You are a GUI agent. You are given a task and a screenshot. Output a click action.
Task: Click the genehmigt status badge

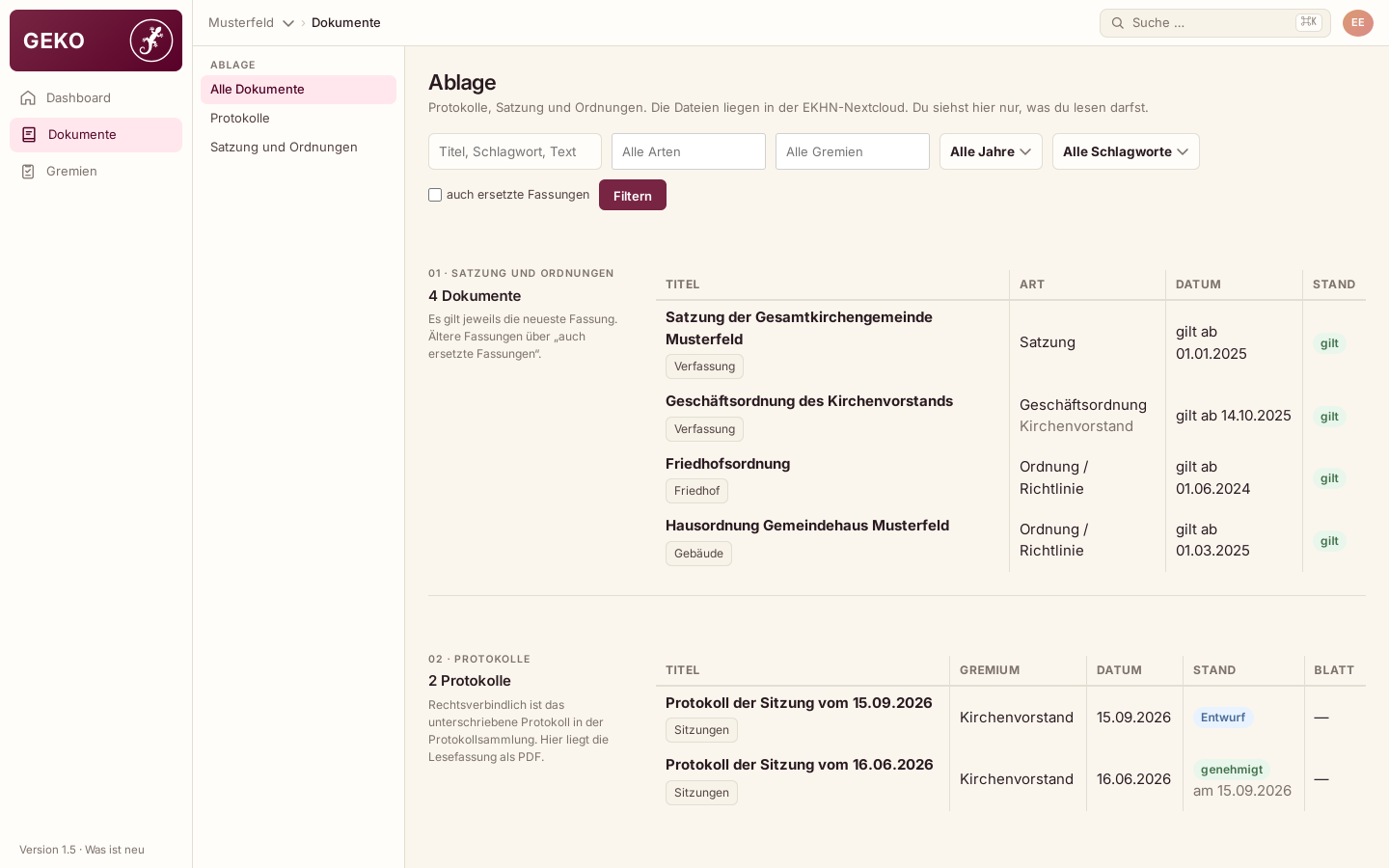(x=1232, y=770)
